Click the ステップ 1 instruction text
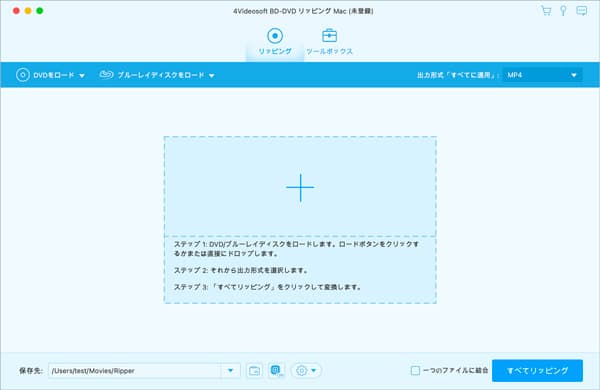 pyautogui.click(x=297, y=249)
